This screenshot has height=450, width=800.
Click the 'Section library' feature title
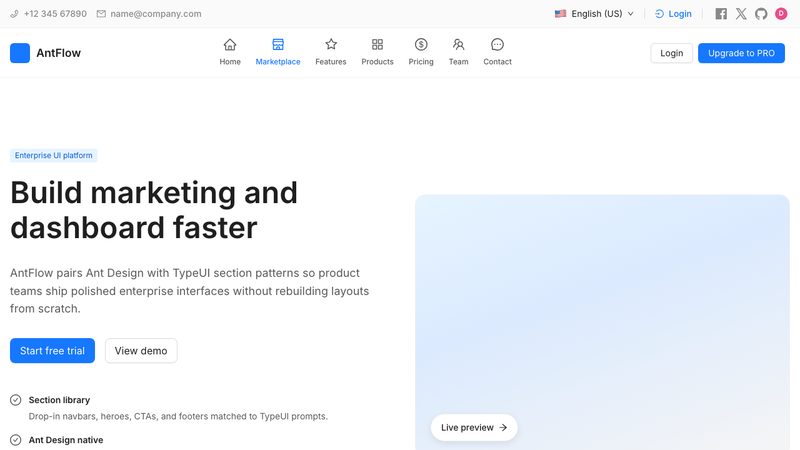pyautogui.click(x=59, y=400)
